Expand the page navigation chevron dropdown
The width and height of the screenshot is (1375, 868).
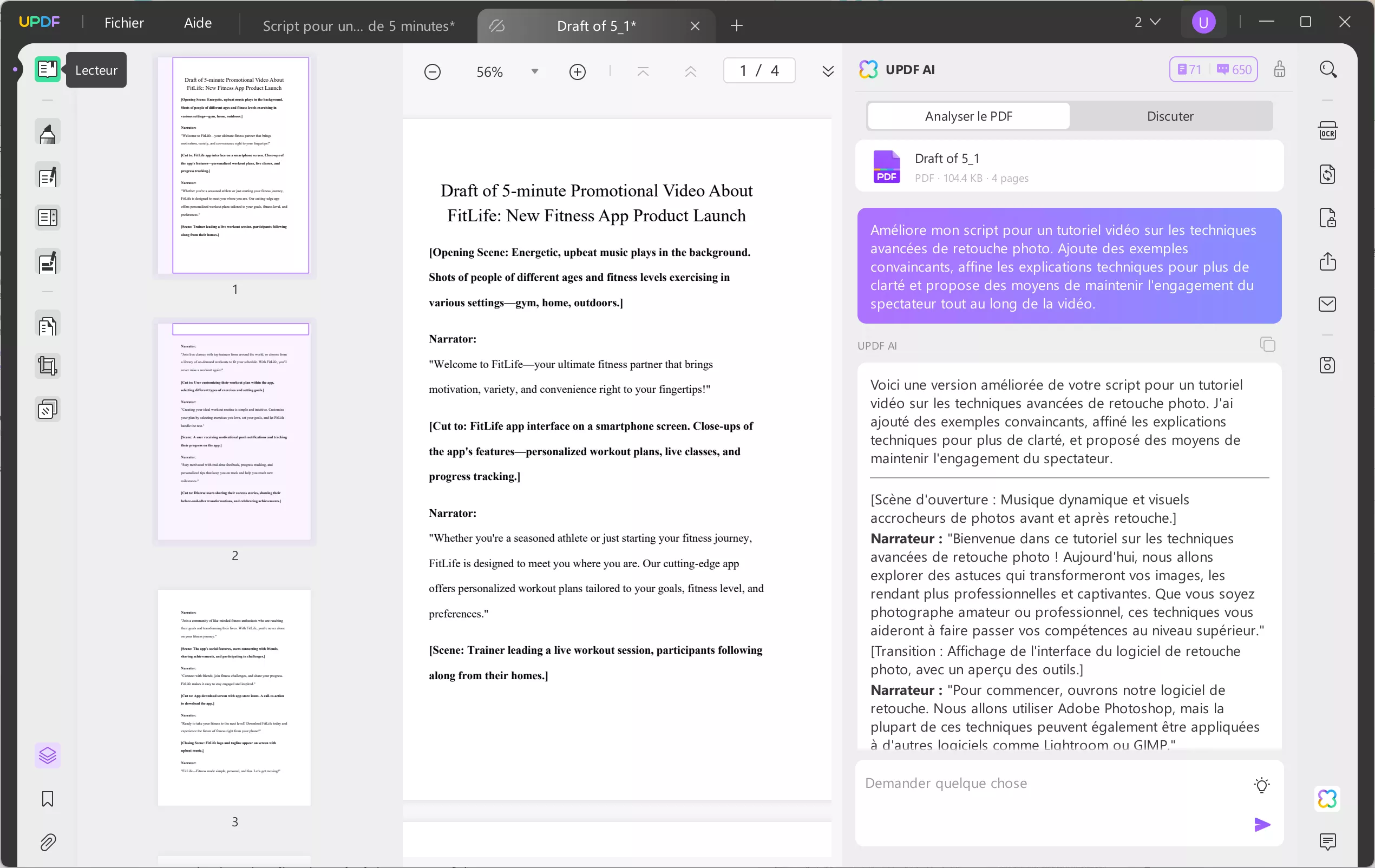click(x=827, y=71)
